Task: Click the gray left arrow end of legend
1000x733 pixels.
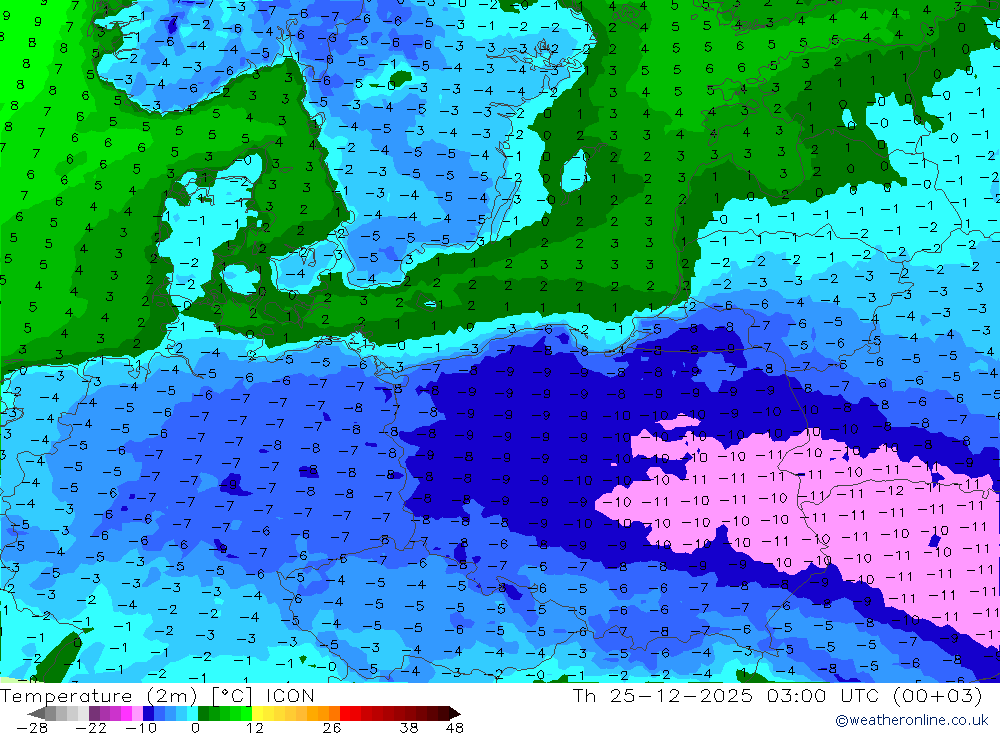Action: tap(36, 713)
